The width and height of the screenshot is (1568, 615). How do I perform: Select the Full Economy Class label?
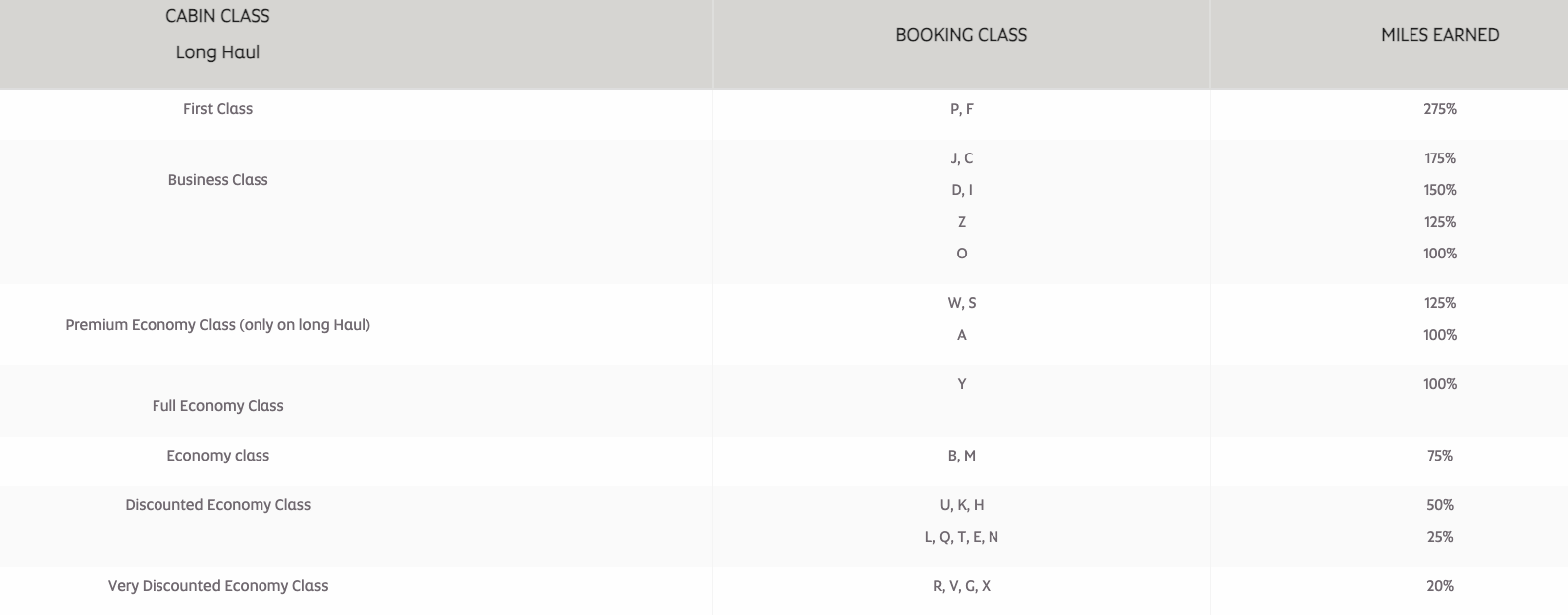[x=218, y=406]
